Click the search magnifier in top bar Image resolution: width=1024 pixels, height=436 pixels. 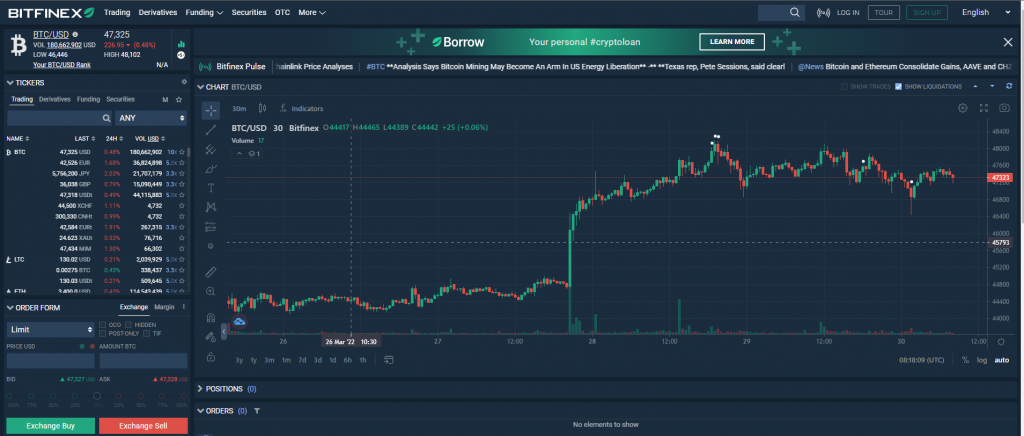(x=794, y=12)
